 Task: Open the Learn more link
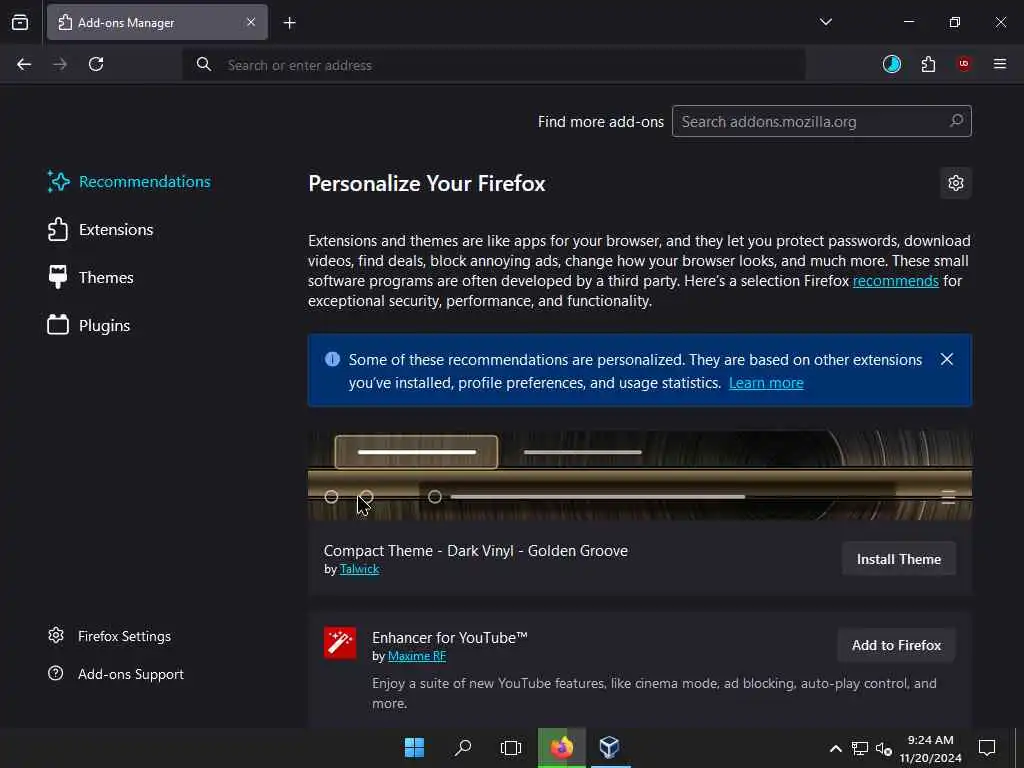766,383
